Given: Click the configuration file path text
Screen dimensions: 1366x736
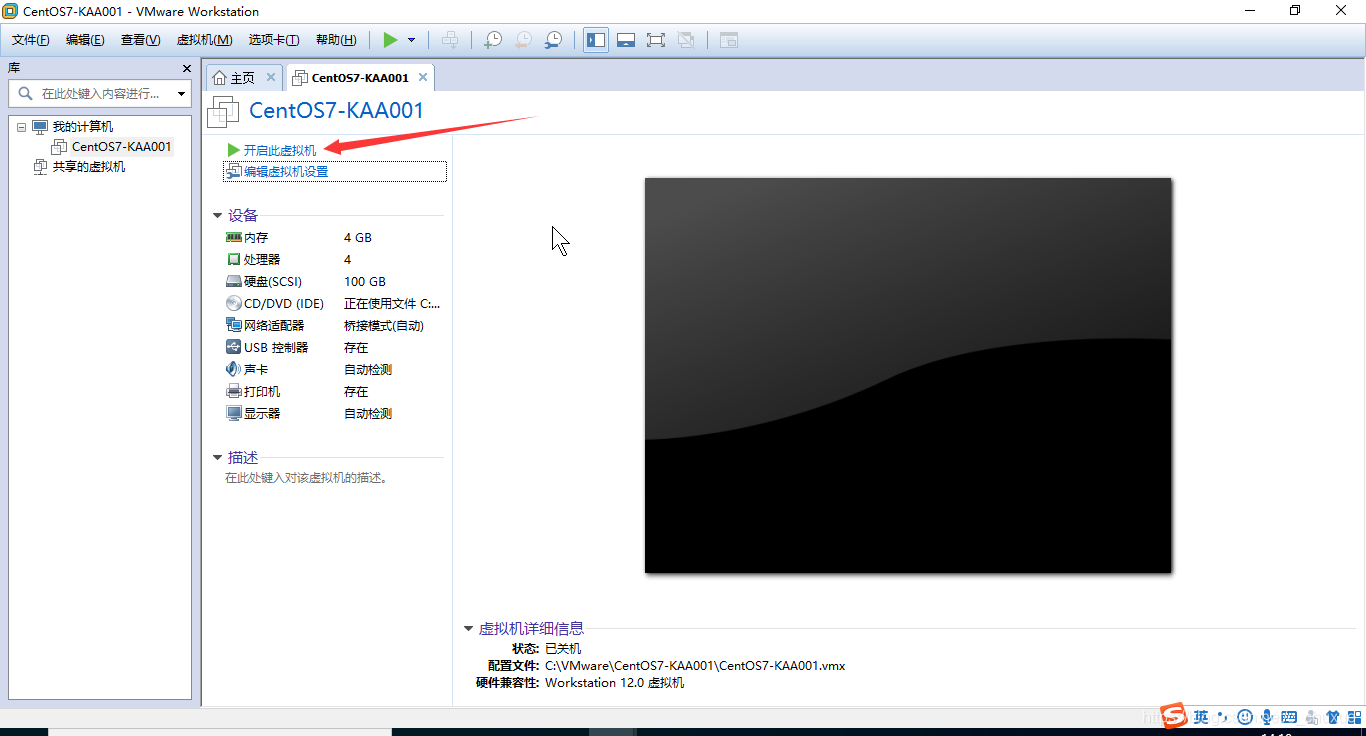Looking at the screenshot, I should click(695, 665).
